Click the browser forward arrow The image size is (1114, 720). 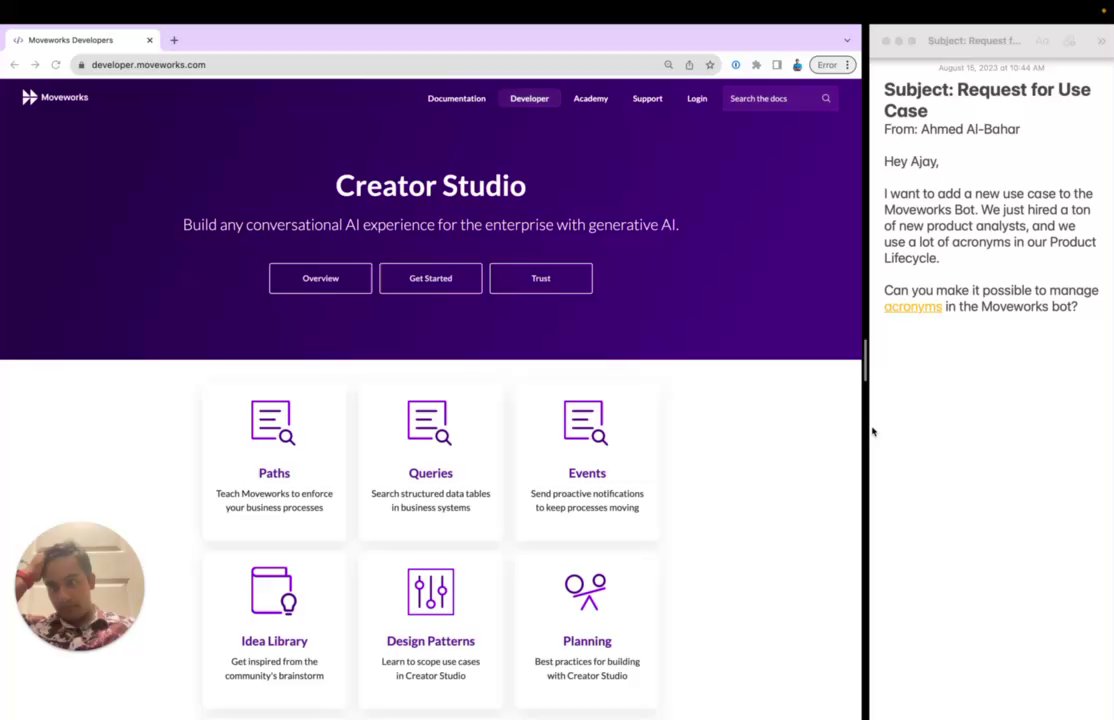point(35,65)
